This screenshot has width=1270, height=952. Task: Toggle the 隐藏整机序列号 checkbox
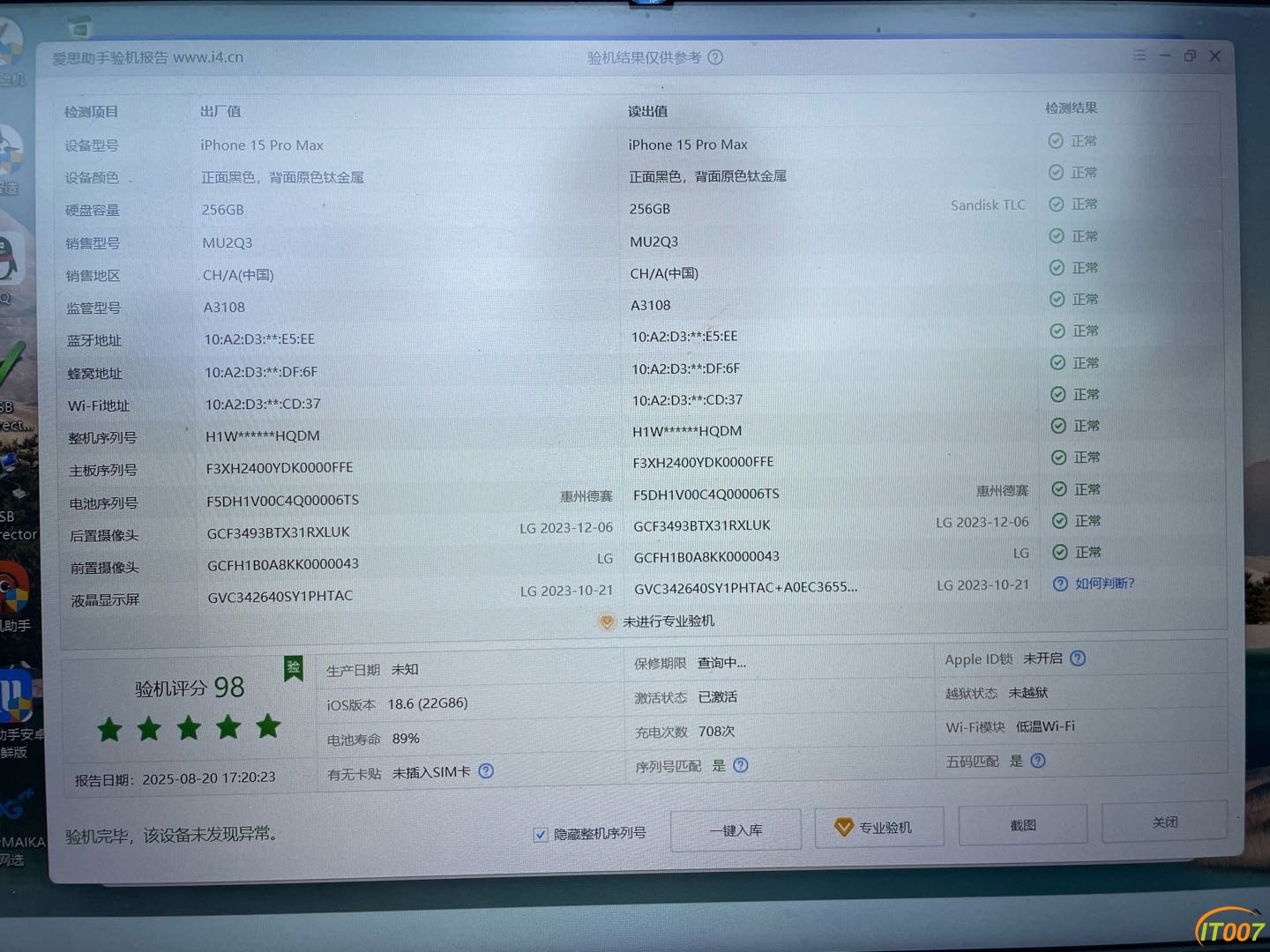point(541,835)
